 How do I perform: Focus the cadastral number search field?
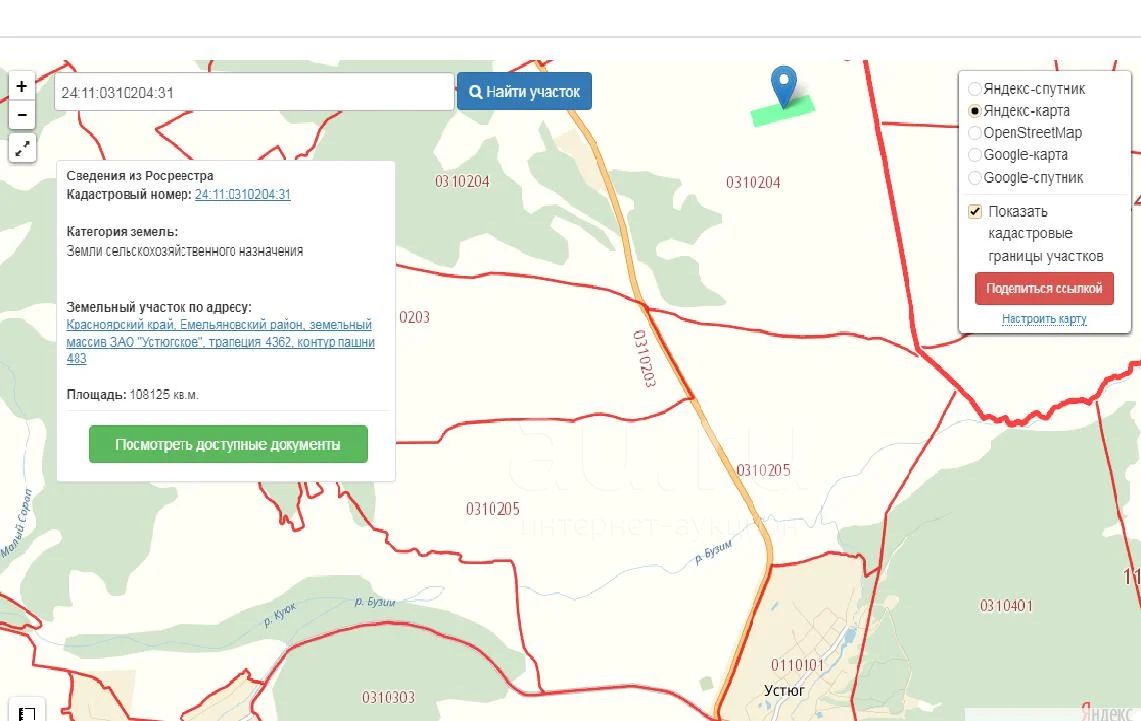coord(254,92)
